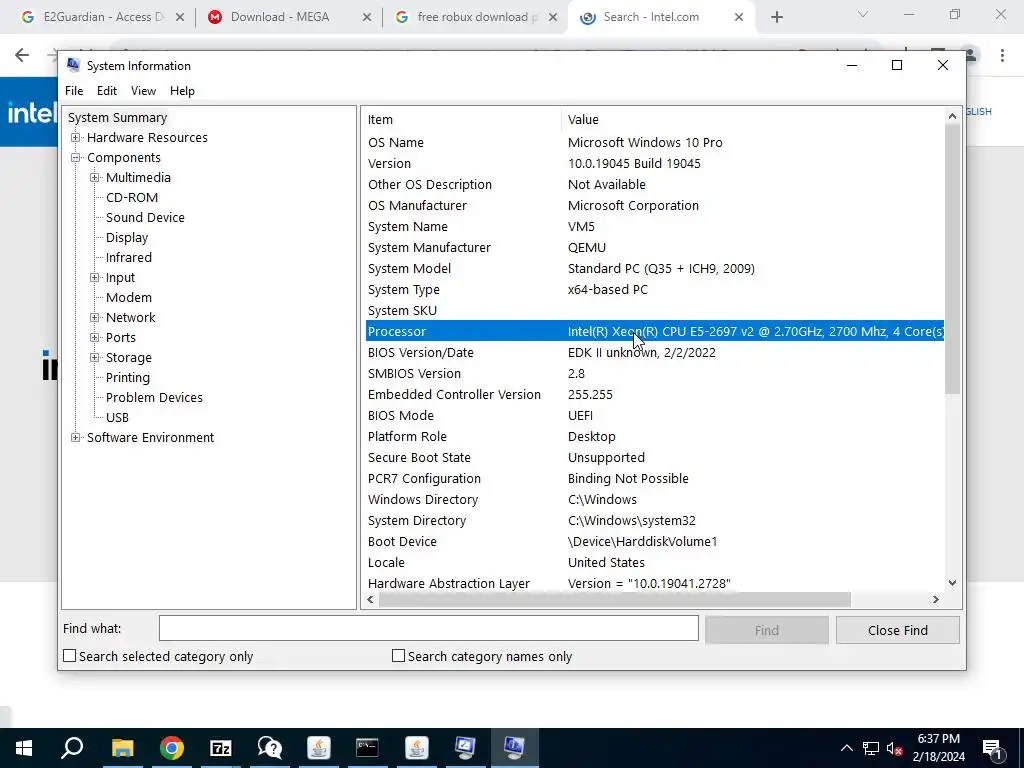
Task: Click the Find what input field
Action: coord(428,628)
